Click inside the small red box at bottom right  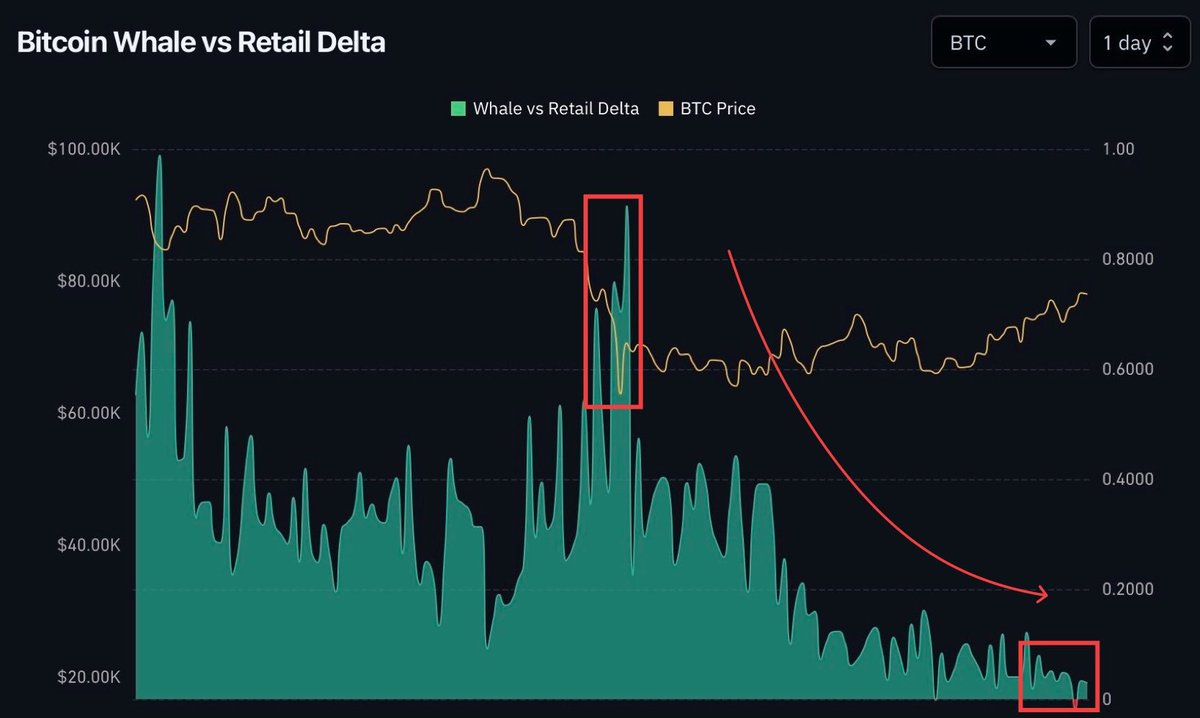(1058, 676)
